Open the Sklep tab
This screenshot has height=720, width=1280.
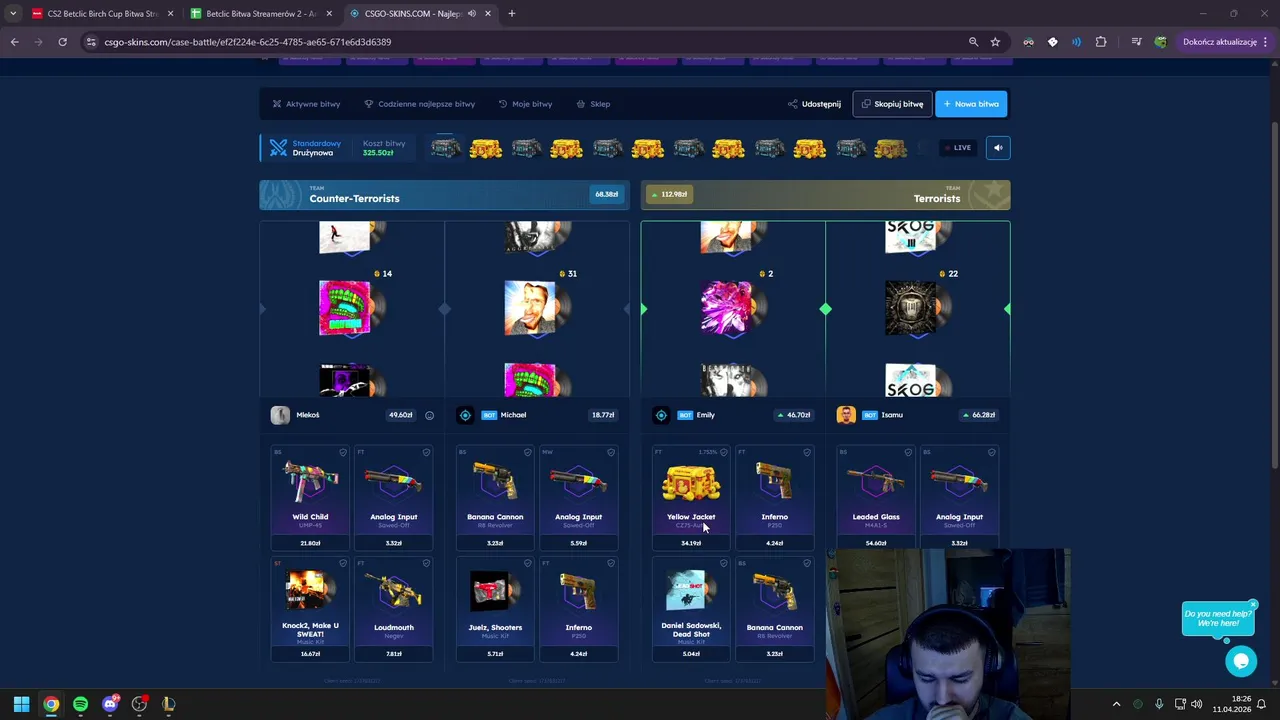pos(593,104)
